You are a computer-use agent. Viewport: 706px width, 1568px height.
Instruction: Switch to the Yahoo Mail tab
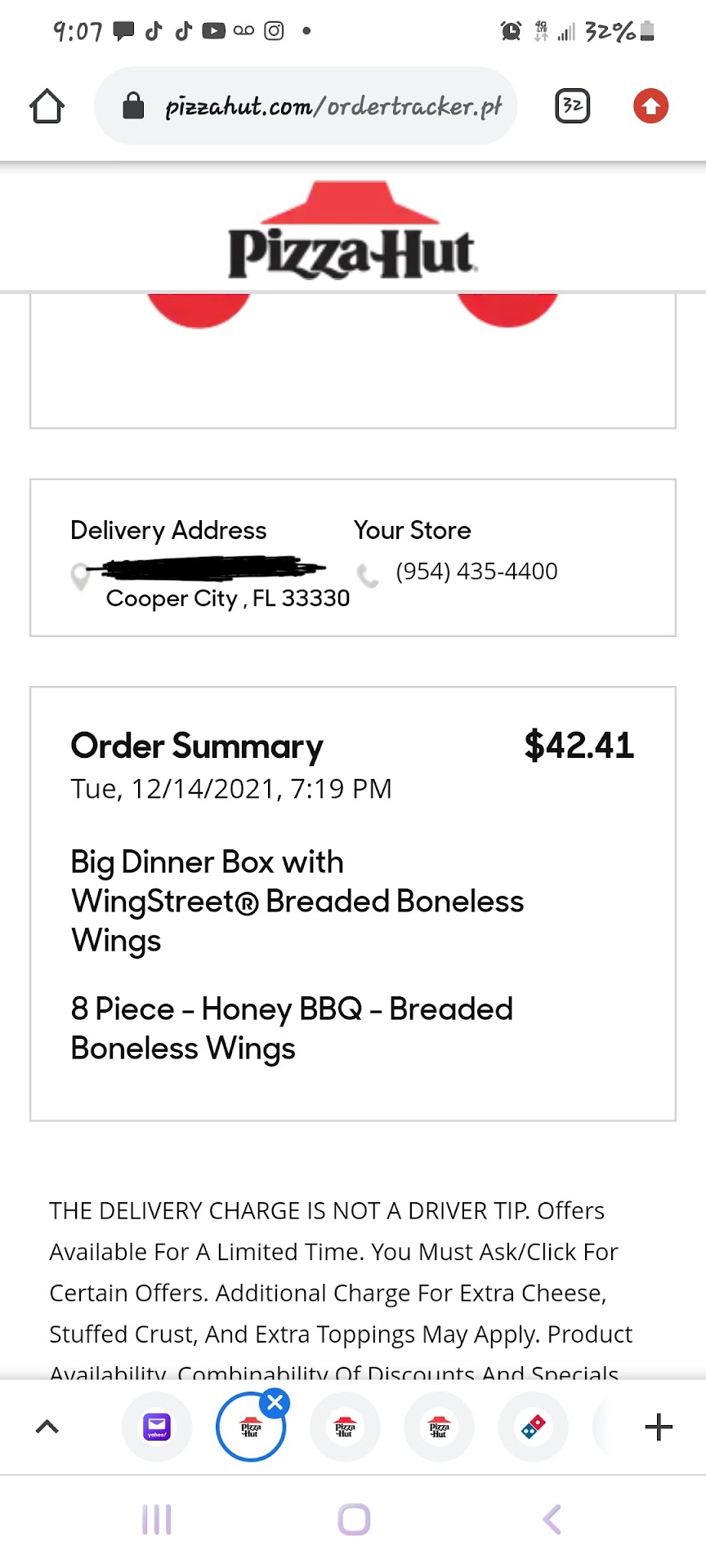point(157,1427)
